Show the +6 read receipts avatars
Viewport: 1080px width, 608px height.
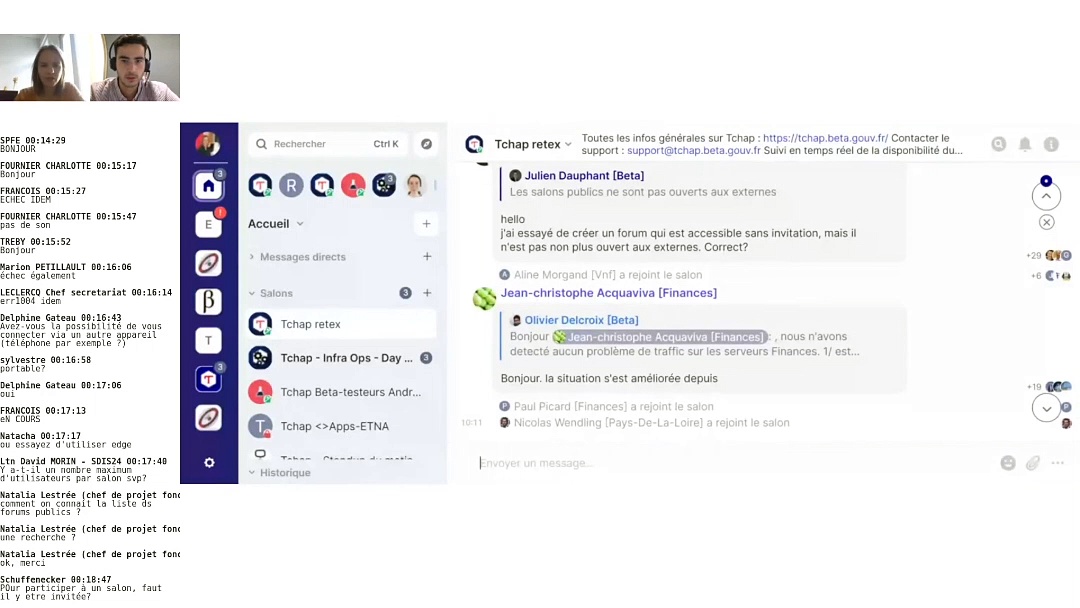[x=1051, y=275]
